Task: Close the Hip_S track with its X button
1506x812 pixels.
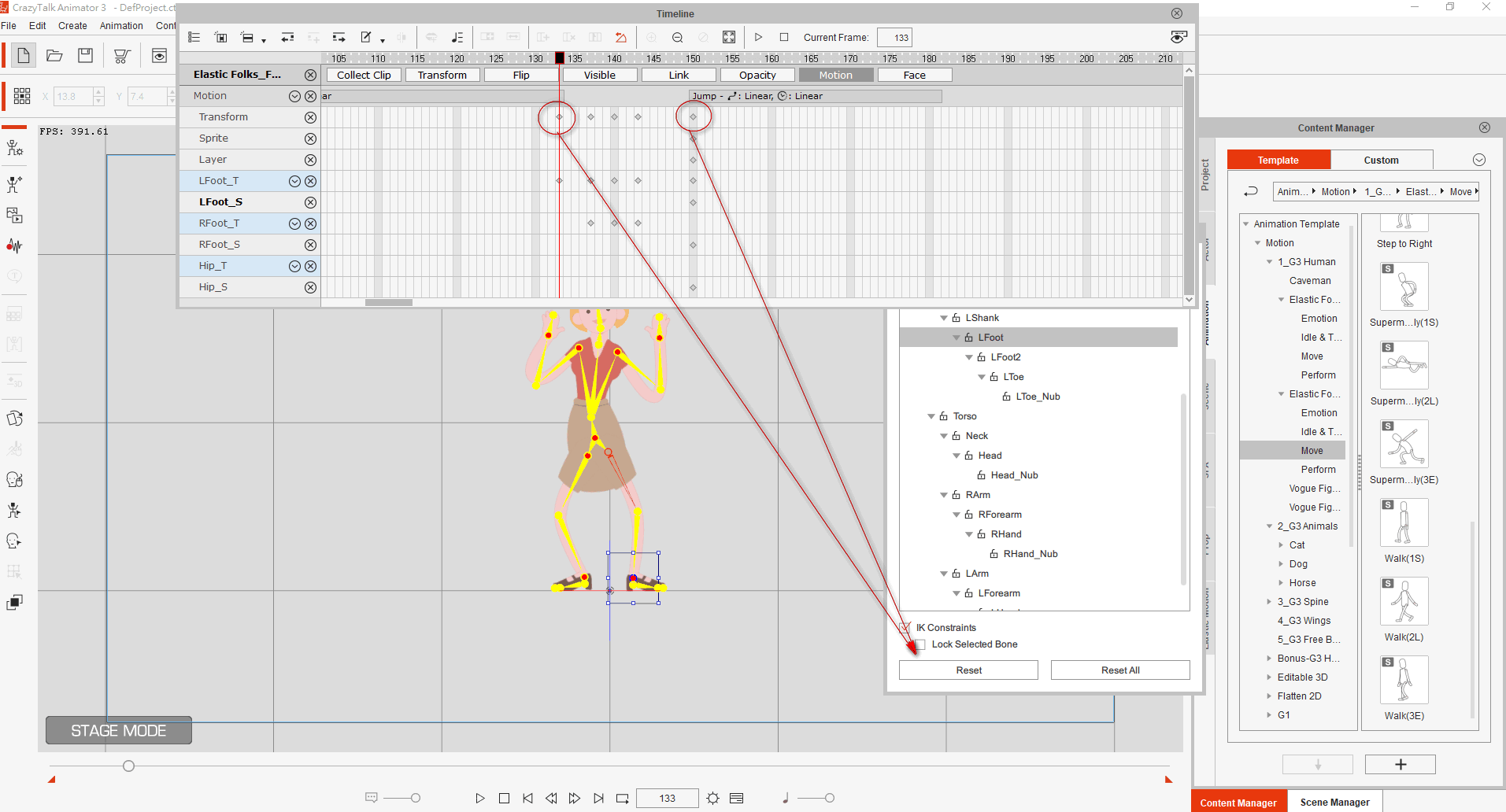Action: coord(310,287)
